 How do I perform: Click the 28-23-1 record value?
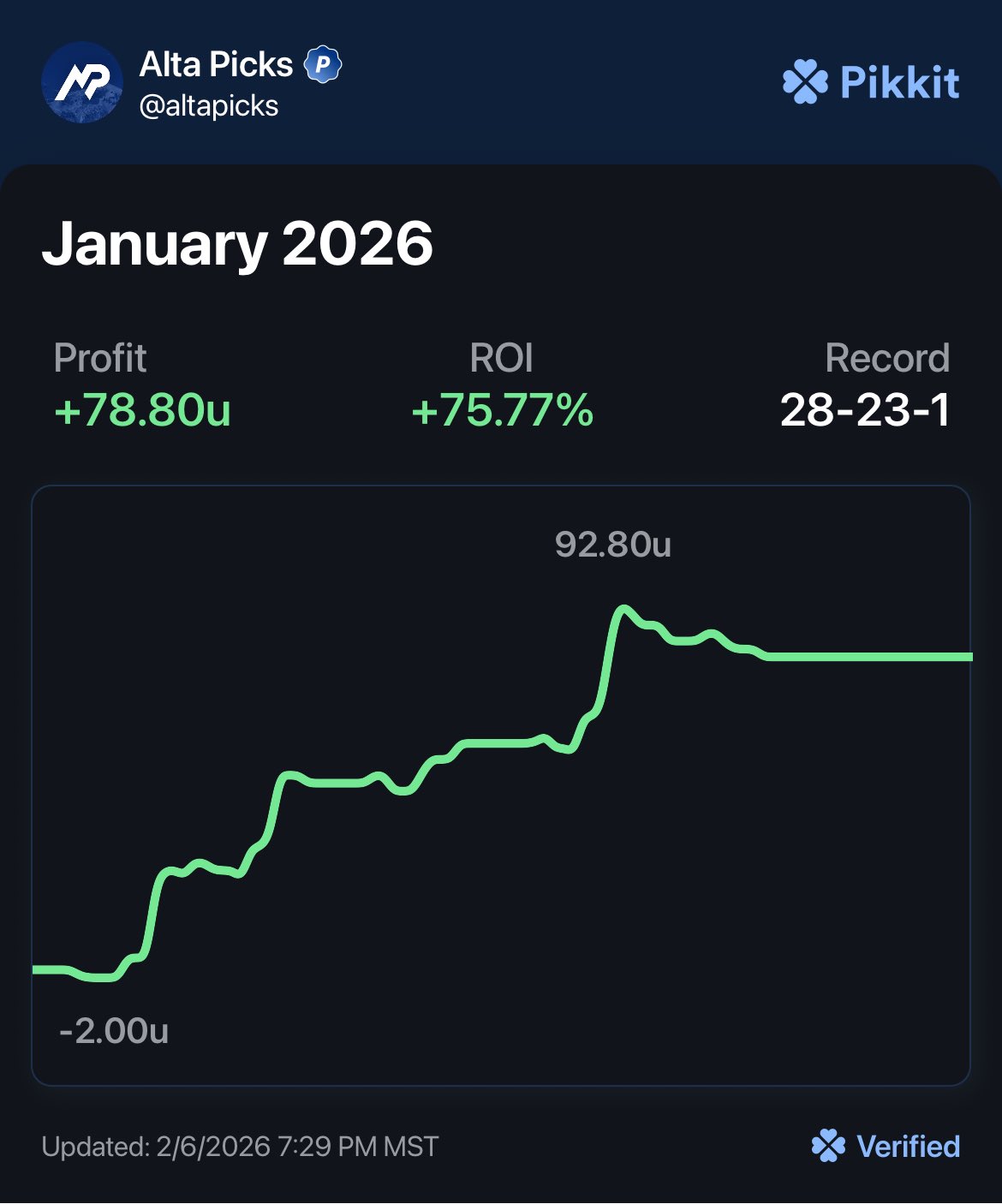865,409
